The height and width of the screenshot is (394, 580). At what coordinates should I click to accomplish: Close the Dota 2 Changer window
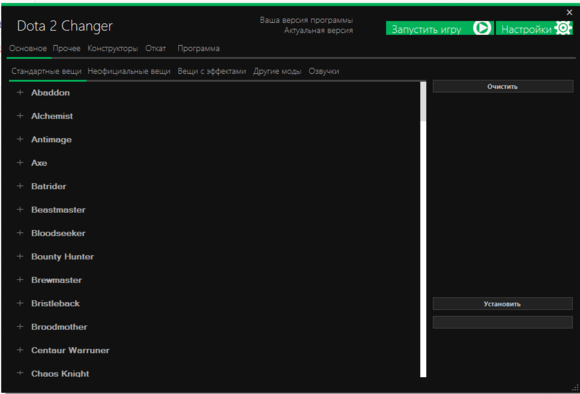tap(569, 12)
